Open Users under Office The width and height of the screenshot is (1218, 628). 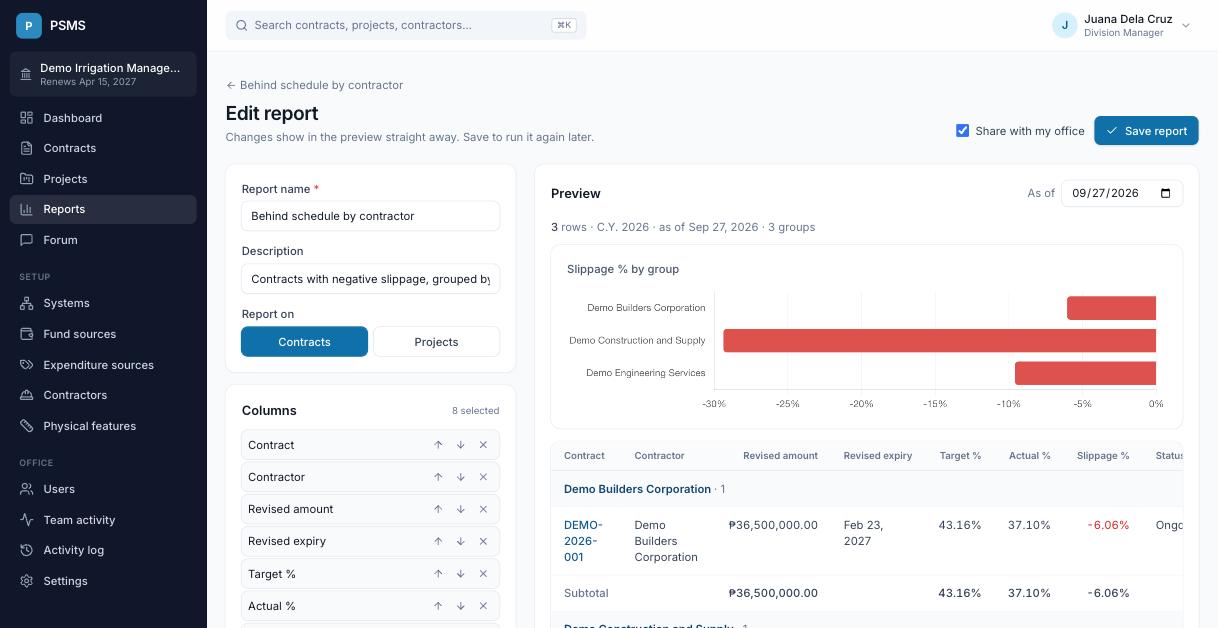[x=103, y=489]
